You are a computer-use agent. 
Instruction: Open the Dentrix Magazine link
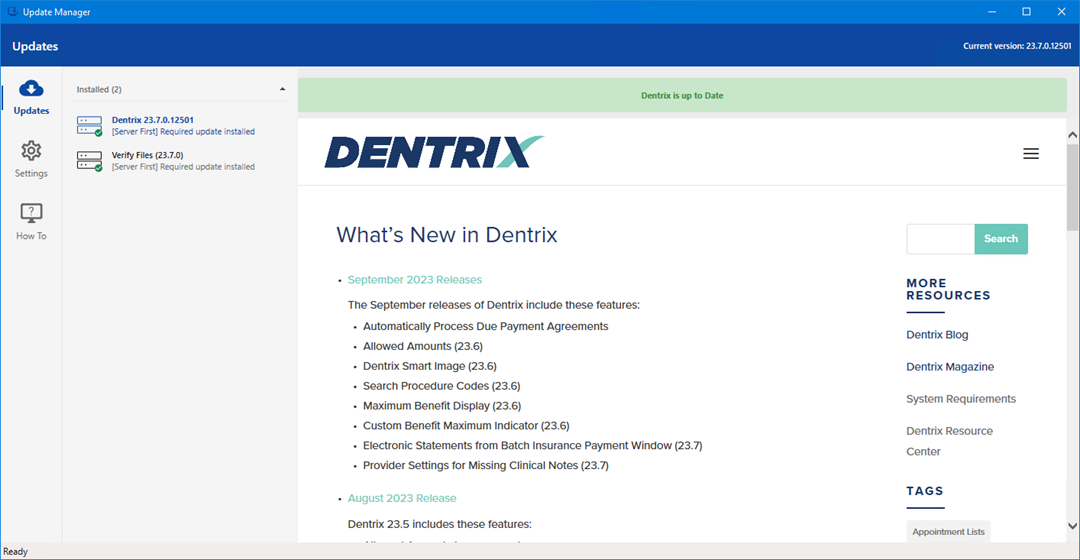(950, 367)
